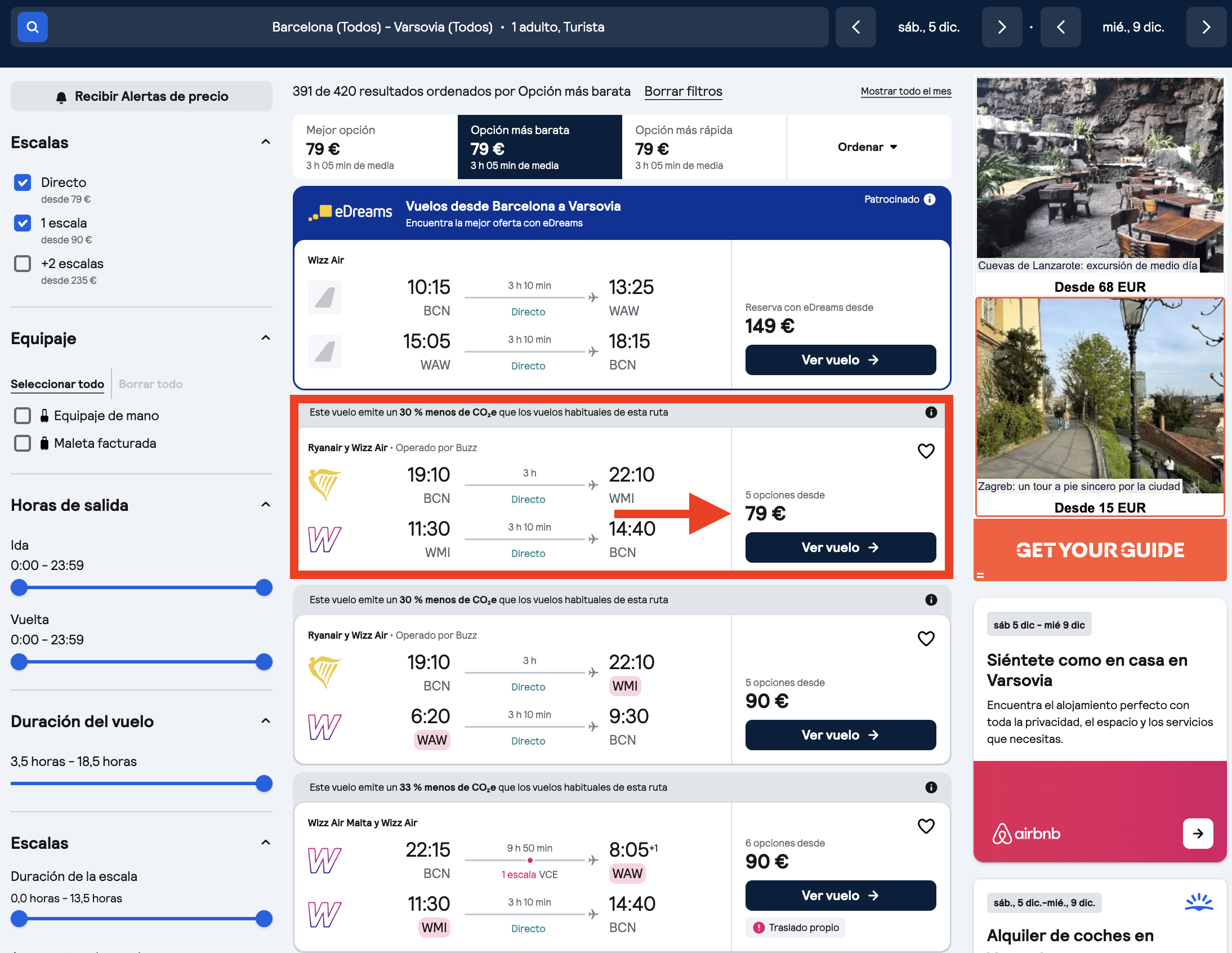Image resolution: width=1232 pixels, height=953 pixels.
Task: Collapse the Equipaje section
Action: 266,337
